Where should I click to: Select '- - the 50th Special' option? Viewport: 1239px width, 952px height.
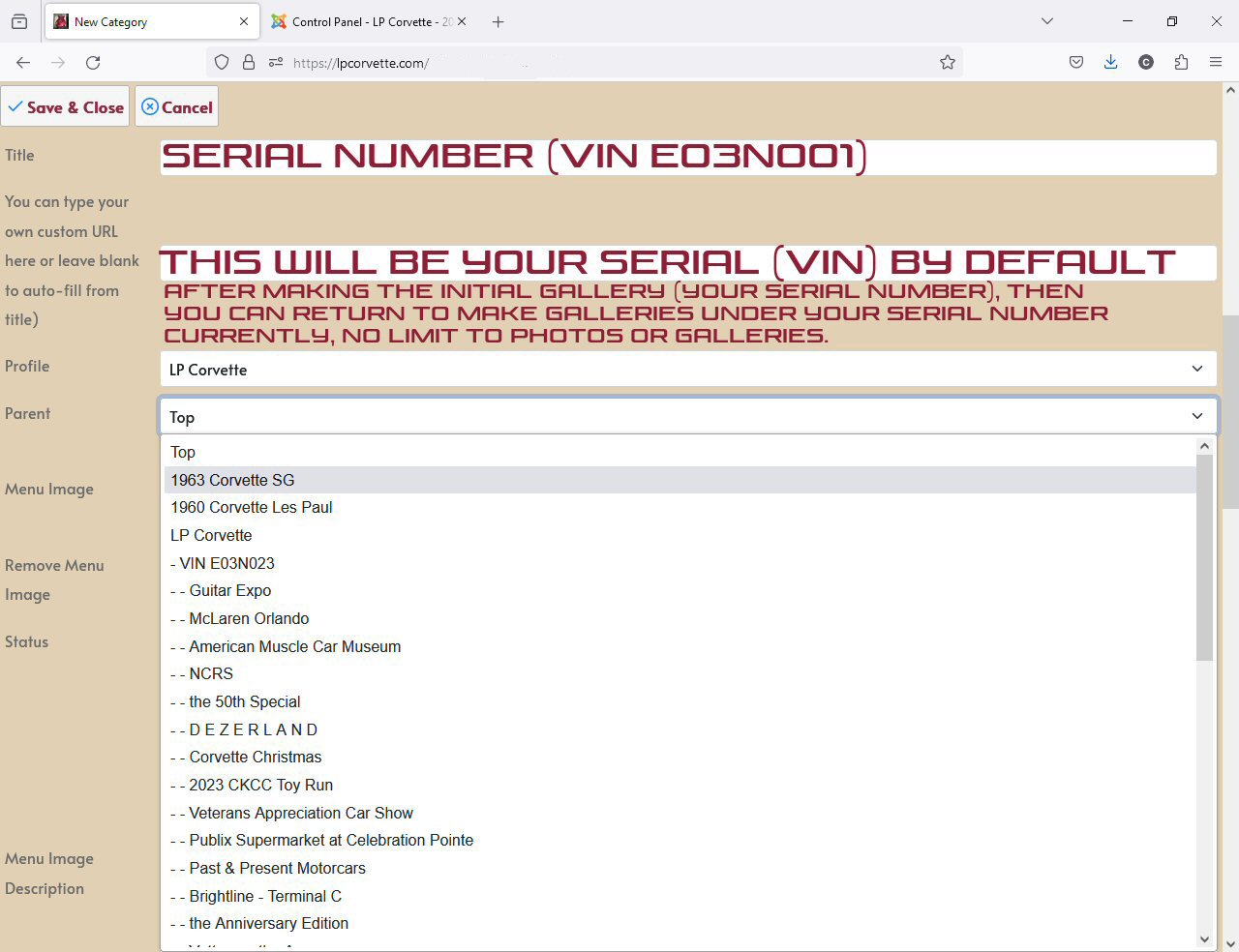pos(680,701)
